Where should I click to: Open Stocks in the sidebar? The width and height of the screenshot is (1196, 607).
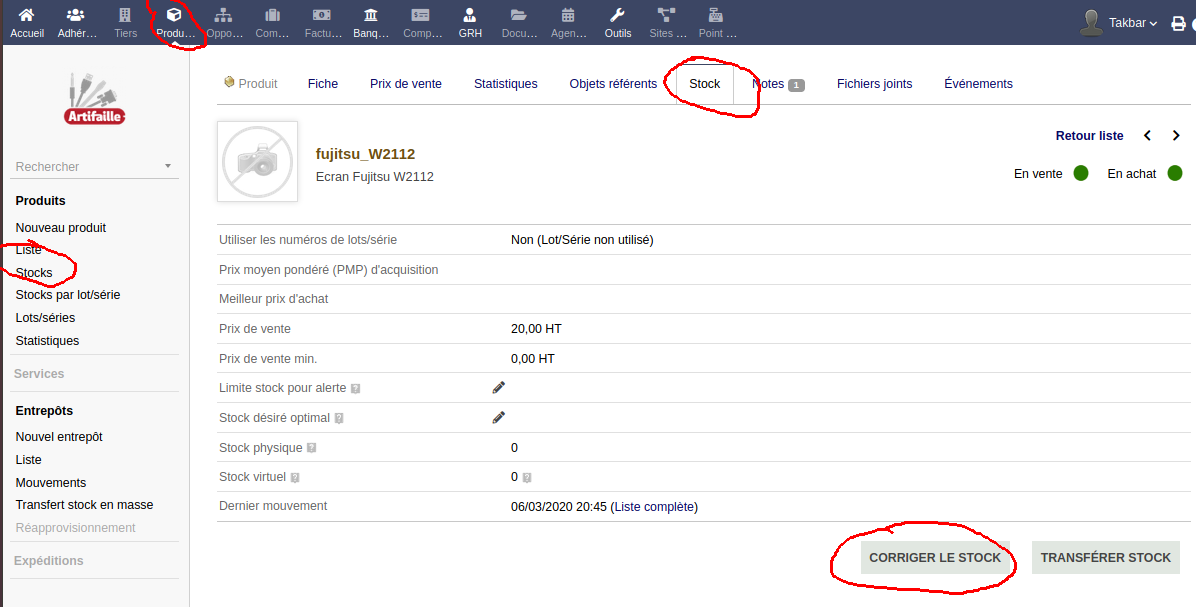[34, 273]
